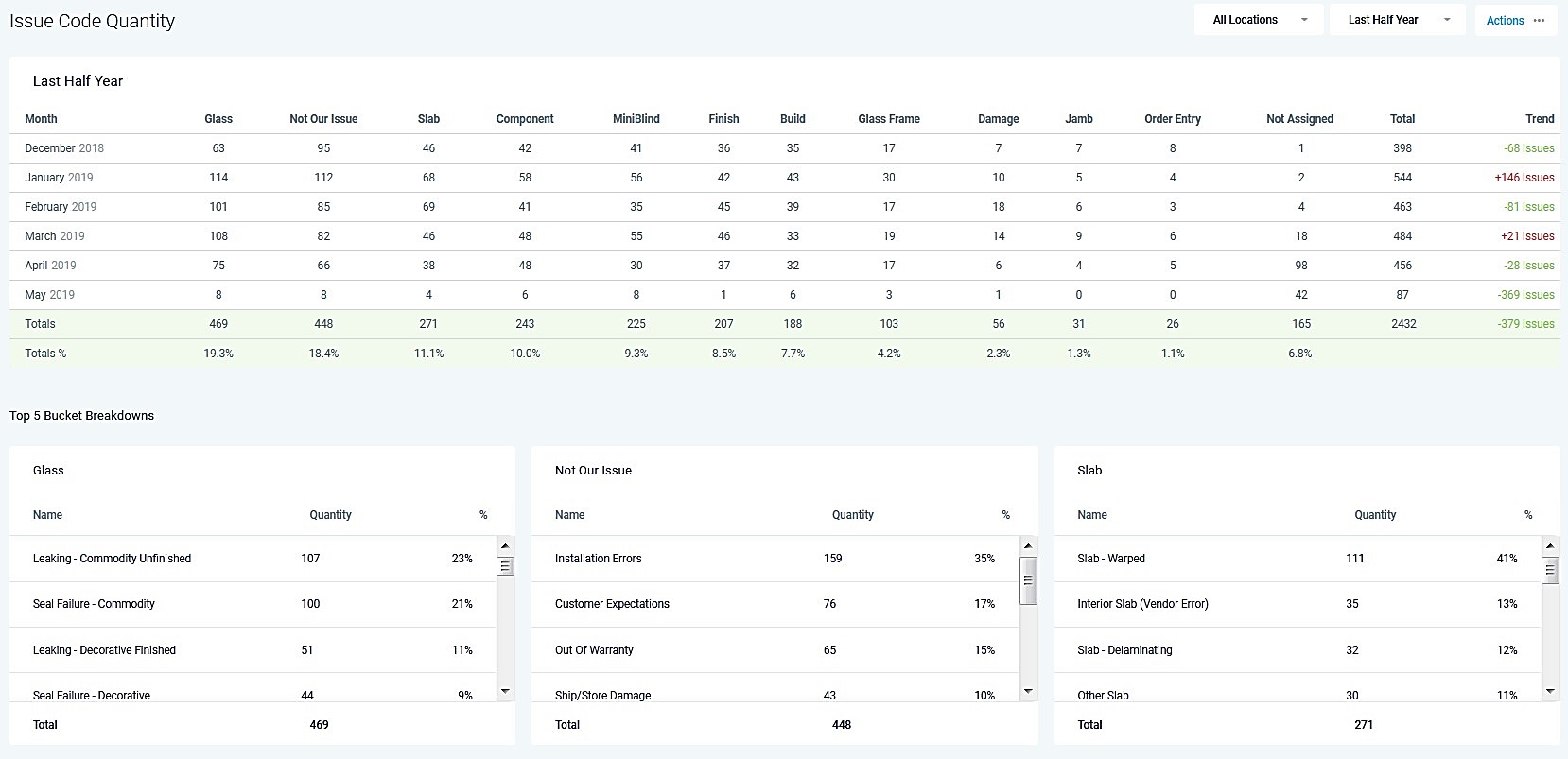Click the 19.3% Totals percent value

[x=218, y=354]
